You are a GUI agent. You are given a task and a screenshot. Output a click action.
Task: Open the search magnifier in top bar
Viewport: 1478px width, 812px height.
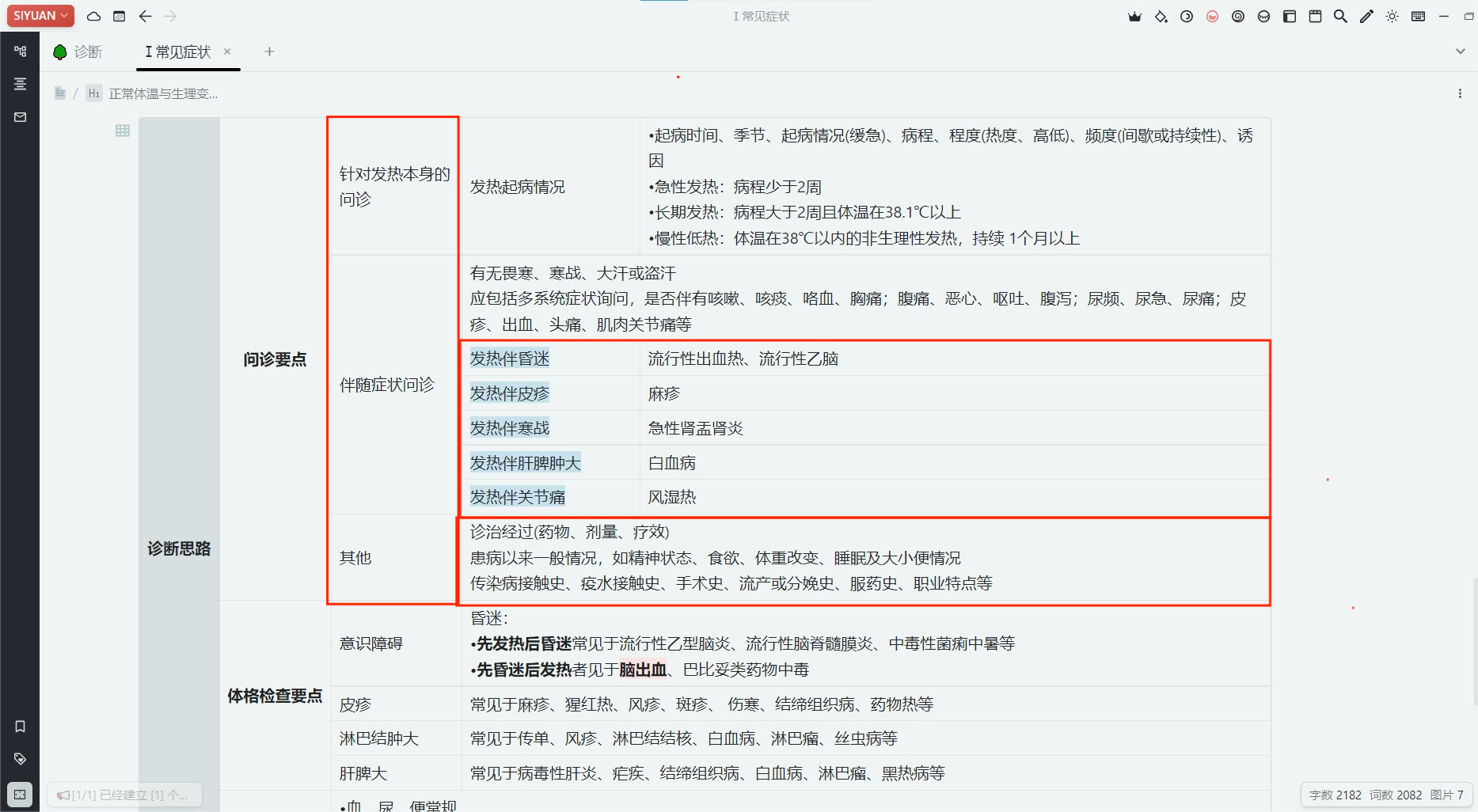click(x=1340, y=16)
